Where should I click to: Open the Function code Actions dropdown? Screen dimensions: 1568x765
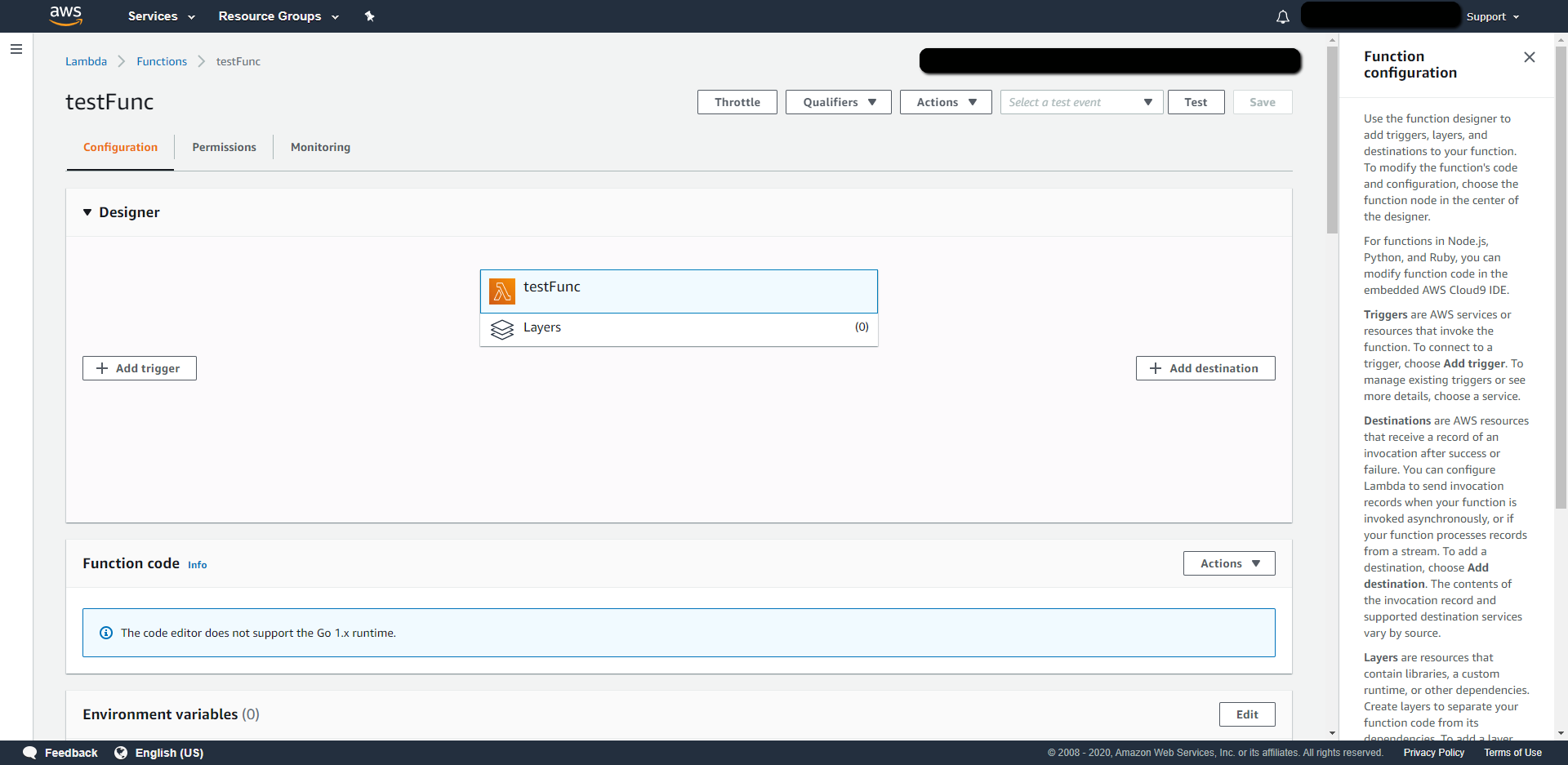tap(1229, 563)
